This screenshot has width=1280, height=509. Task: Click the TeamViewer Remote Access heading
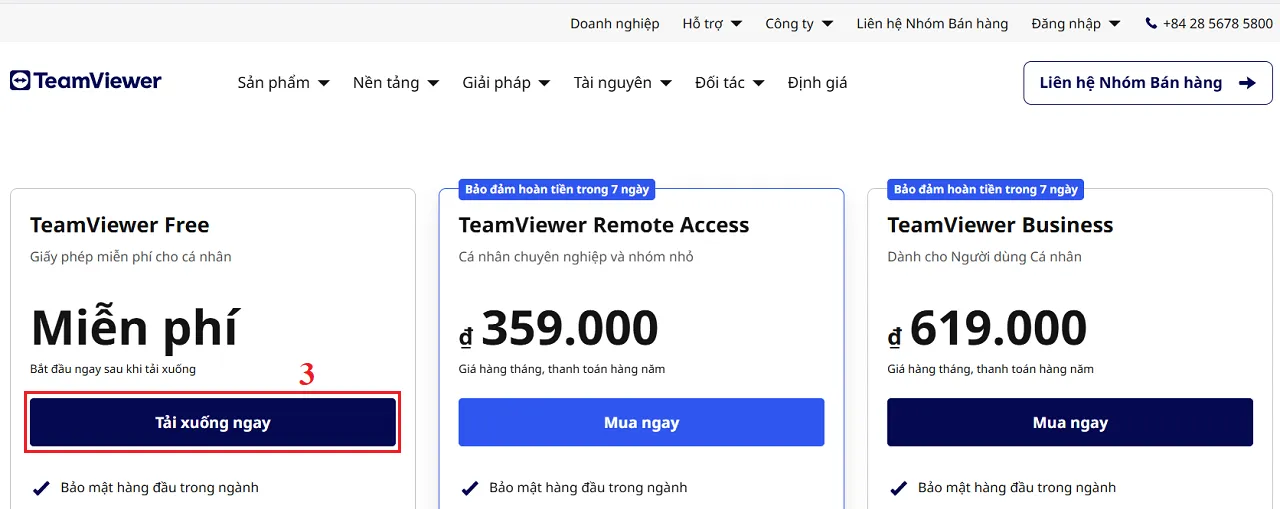[604, 225]
